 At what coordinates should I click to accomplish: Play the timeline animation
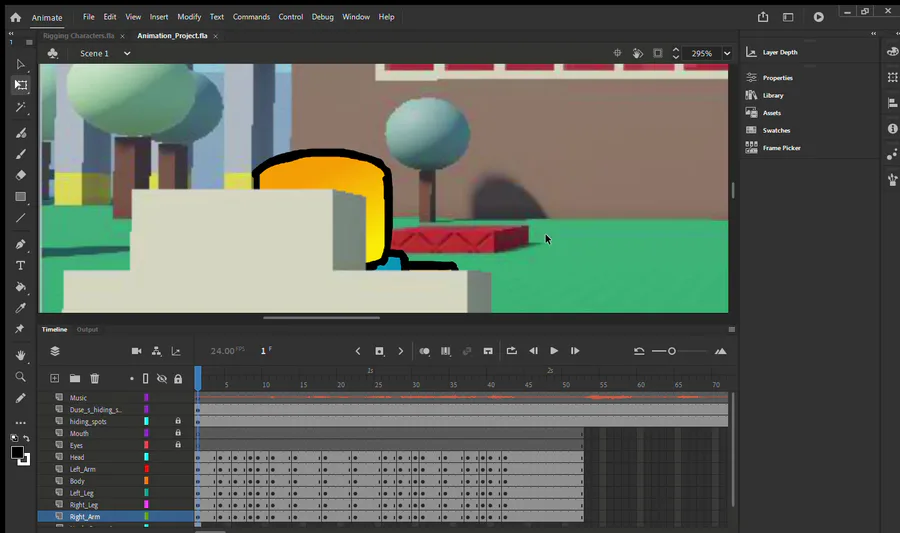(x=554, y=351)
